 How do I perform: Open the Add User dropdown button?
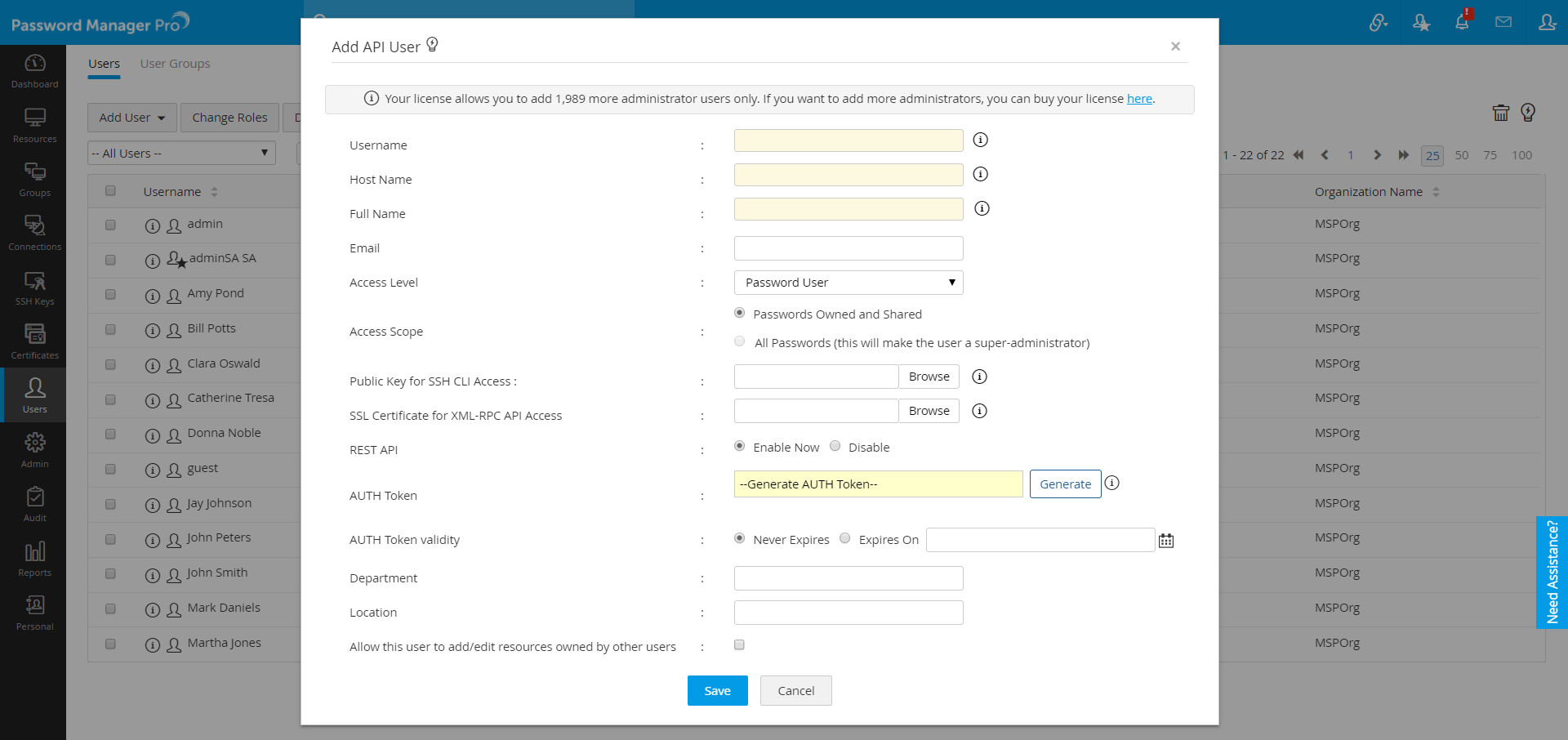tap(132, 118)
